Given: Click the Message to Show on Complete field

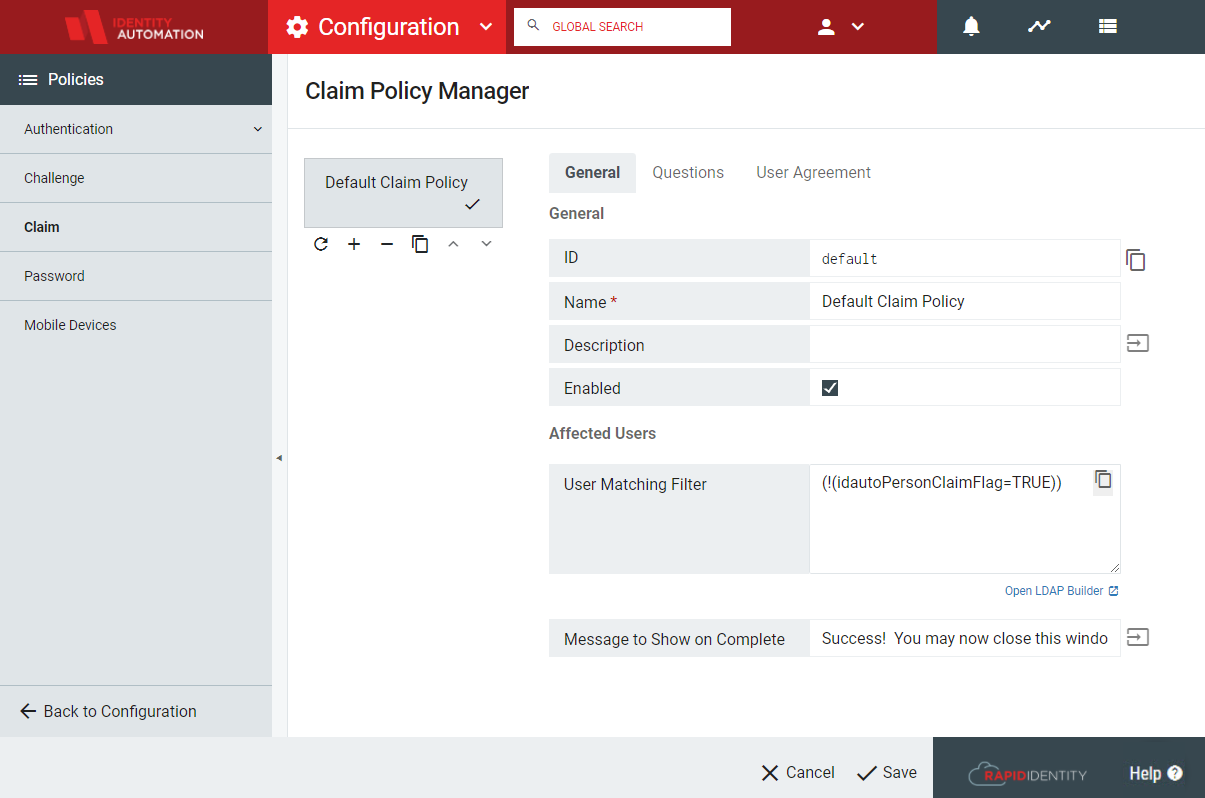Looking at the screenshot, I should [965, 638].
